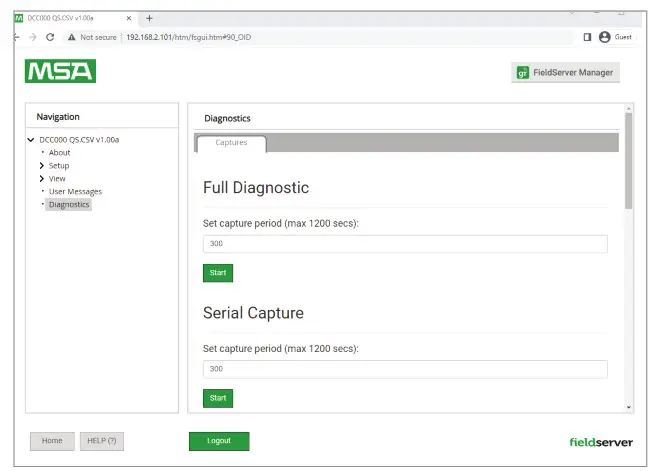Reload the browser page
The height and width of the screenshot is (471, 660).
50,37
